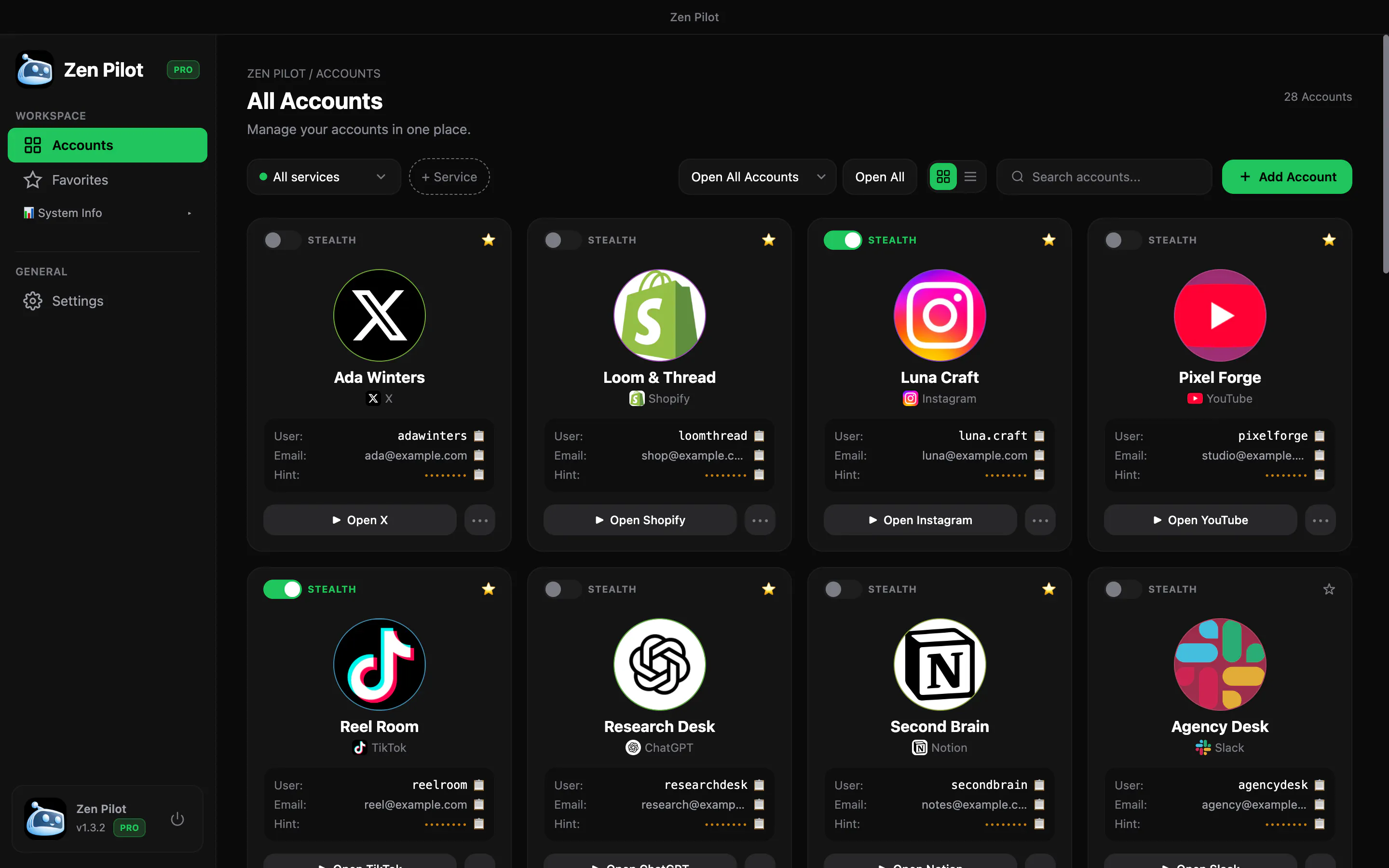
Task: Click the v1.3.2 version text
Action: click(91, 828)
